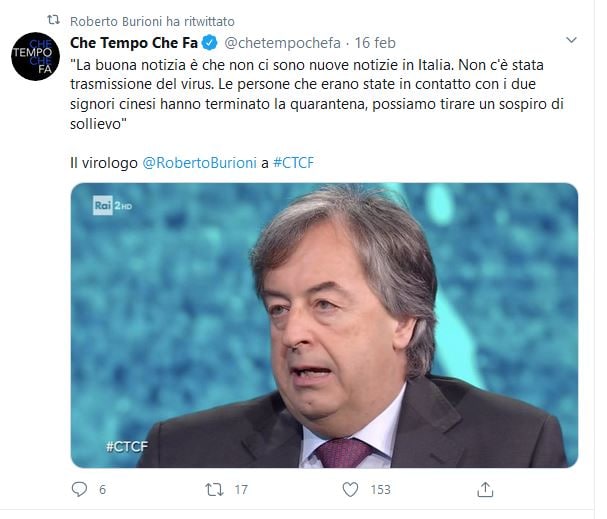Retweet using the retweet arrows icon

point(214,490)
